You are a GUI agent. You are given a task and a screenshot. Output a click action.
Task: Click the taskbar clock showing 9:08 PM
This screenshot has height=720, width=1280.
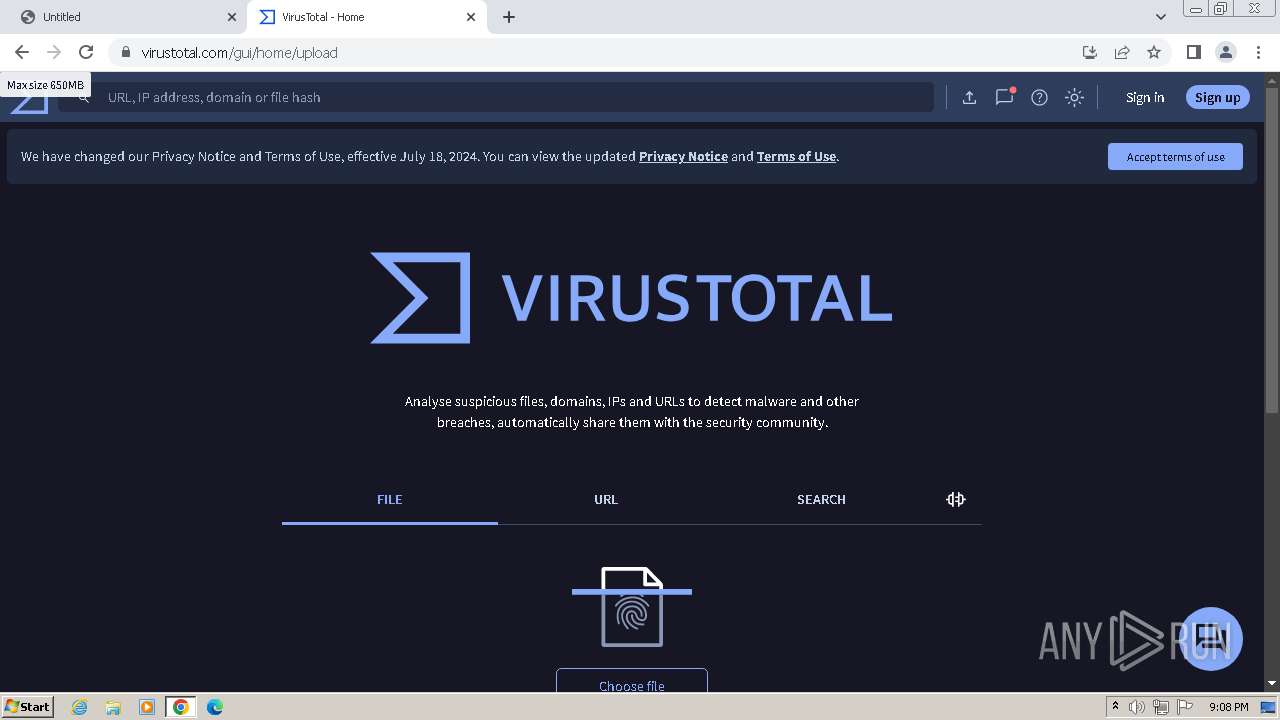pos(1228,707)
